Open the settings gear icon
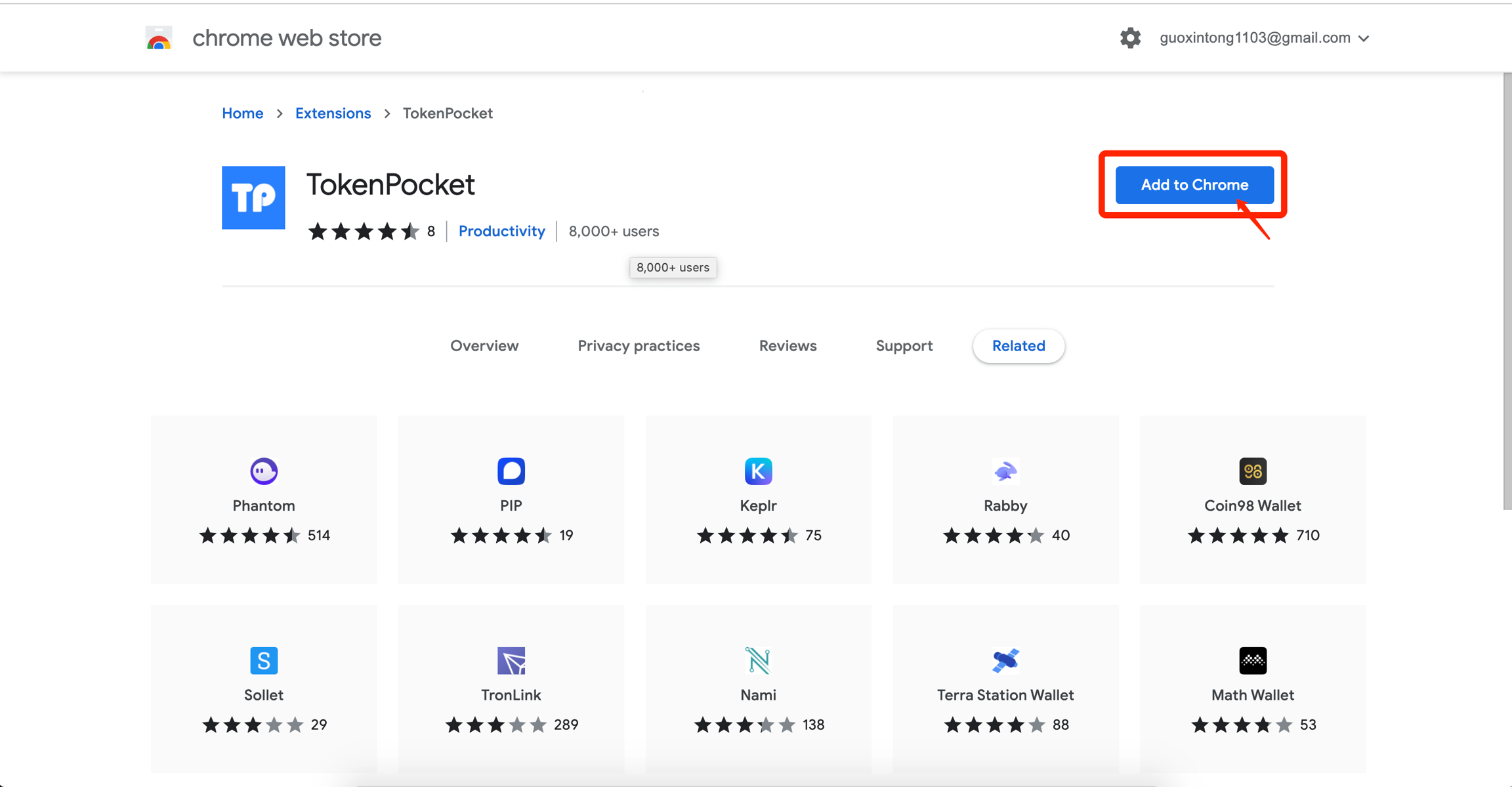 point(1130,38)
